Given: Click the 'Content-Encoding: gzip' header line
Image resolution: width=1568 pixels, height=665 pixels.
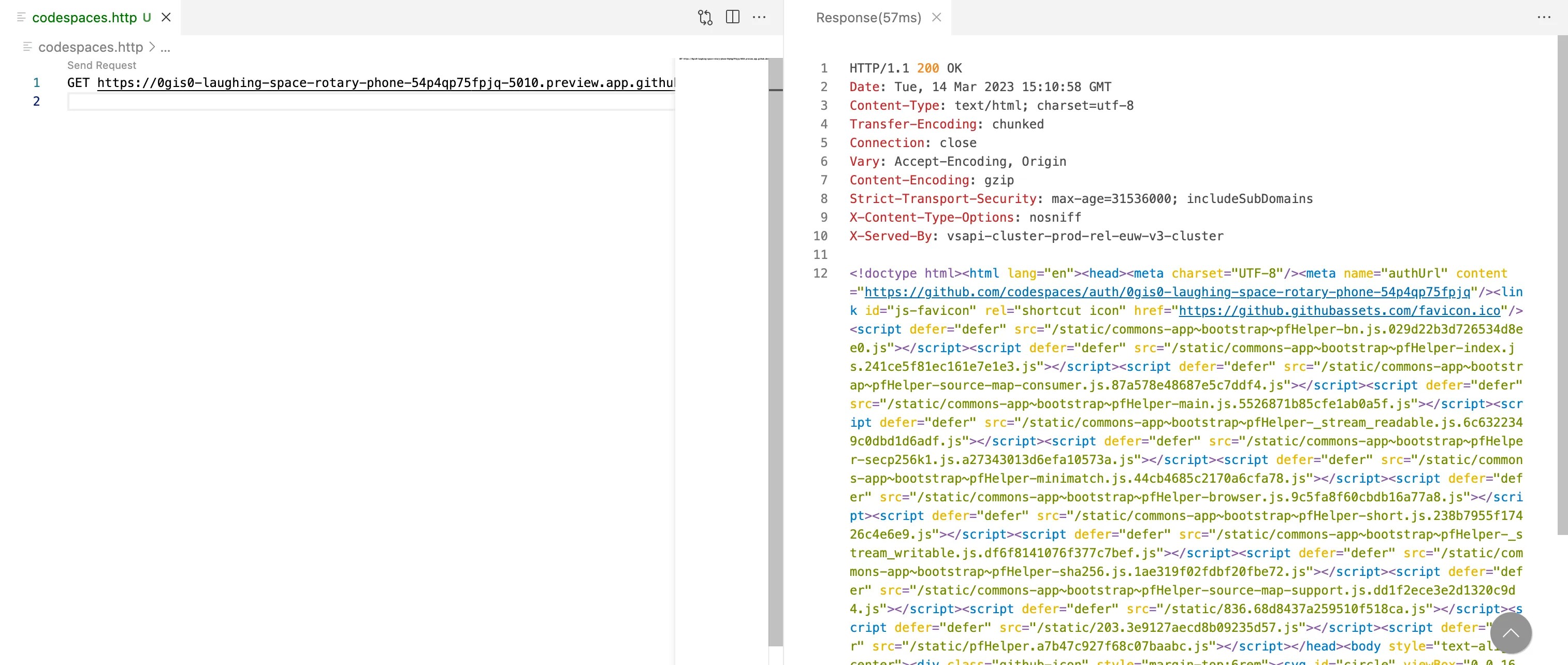Looking at the screenshot, I should [932, 180].
